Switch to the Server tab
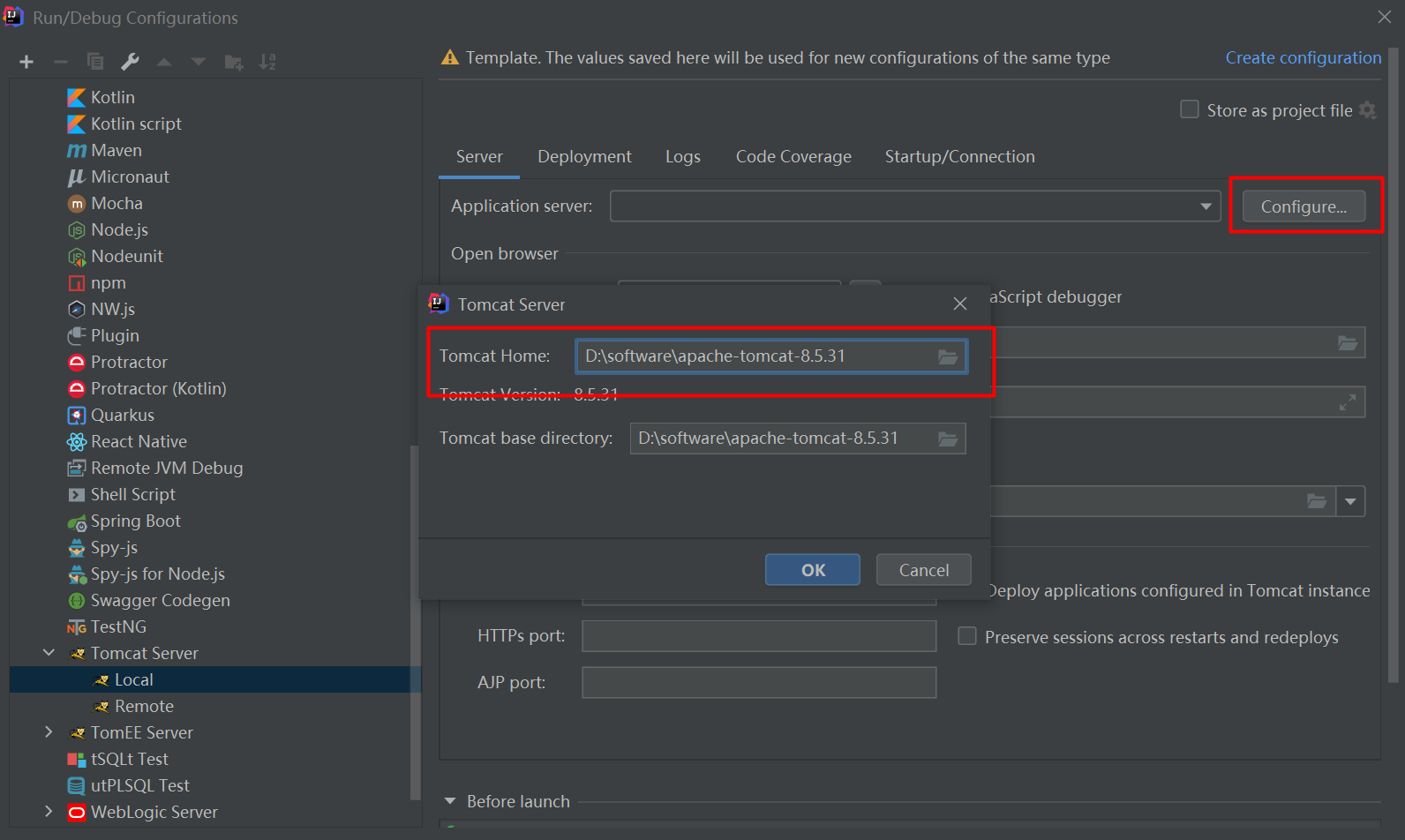Screen dimensions: 1405x840 coord(479,156)
